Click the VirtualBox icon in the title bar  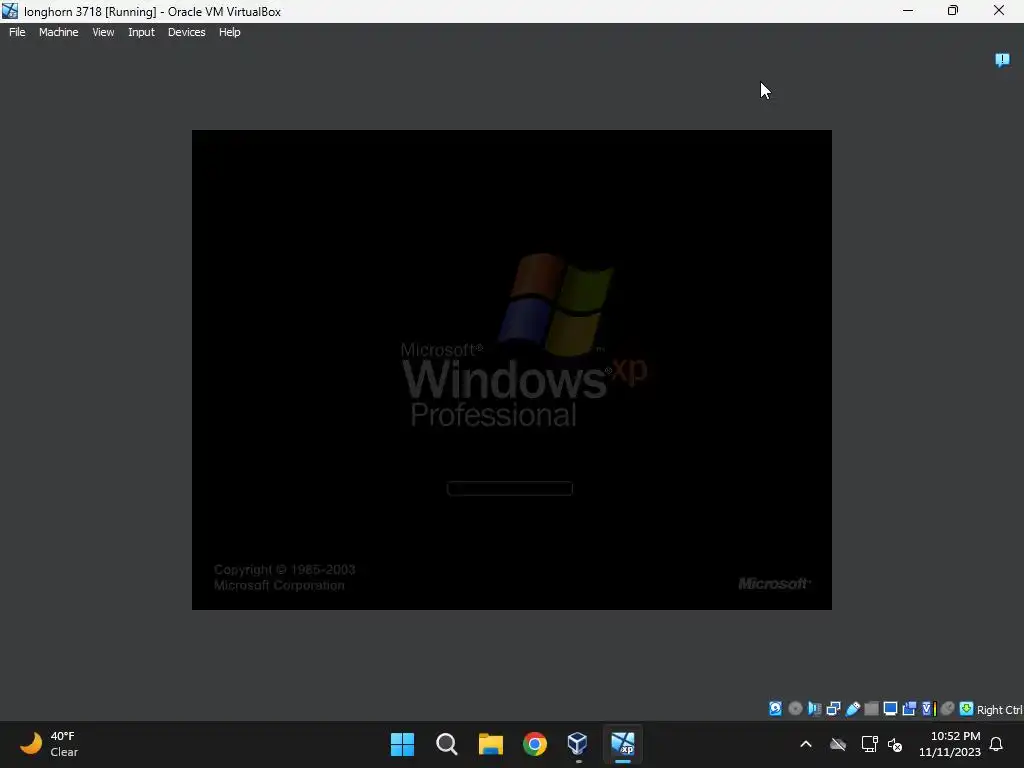pyautogui.click(x=10, y=11)
